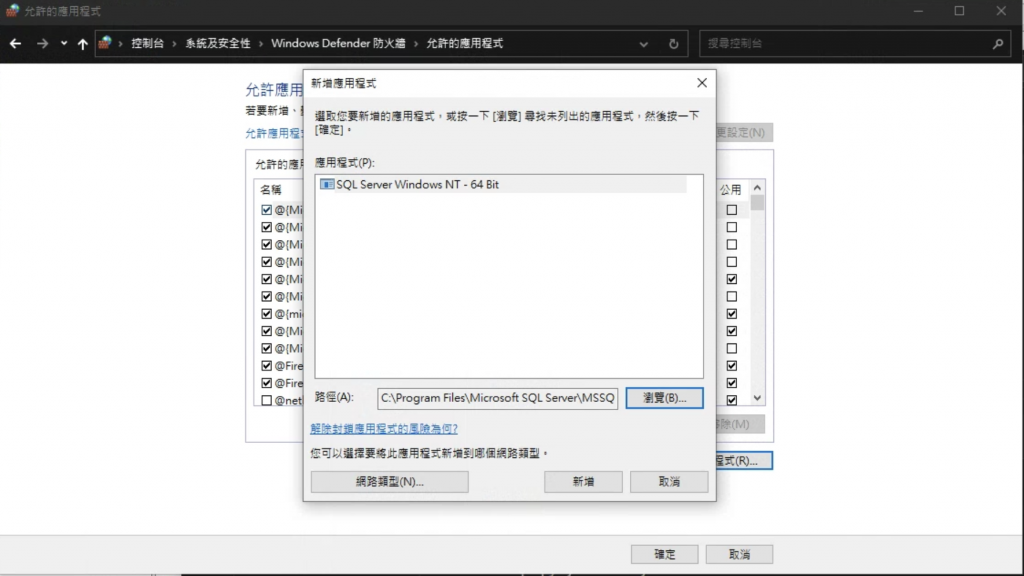Screen dimensions: 1024x576
Task: Open 系統及安全性 breadcrumb
Action: pyautogui.click(x=217, y=43)
